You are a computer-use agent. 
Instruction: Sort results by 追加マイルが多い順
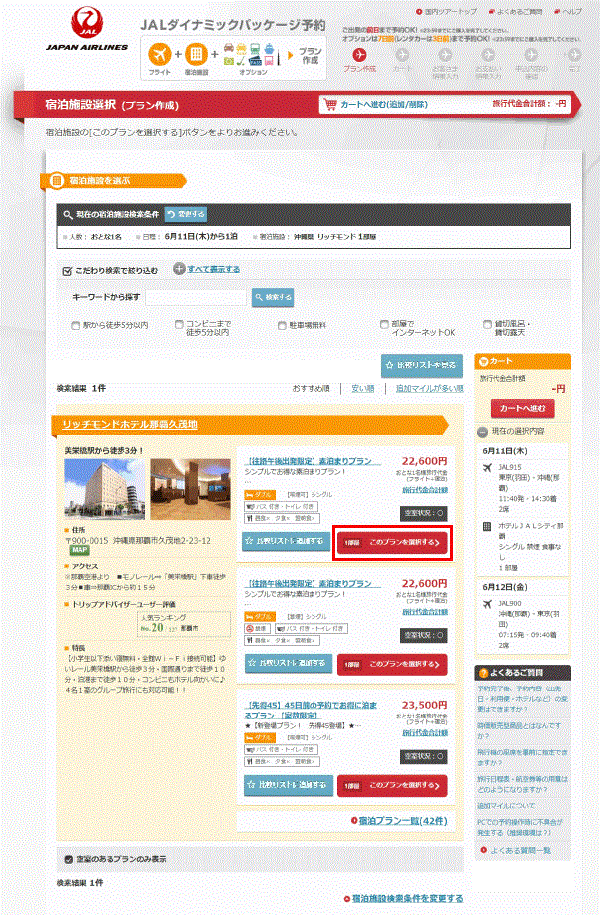[x=429, y=387]
